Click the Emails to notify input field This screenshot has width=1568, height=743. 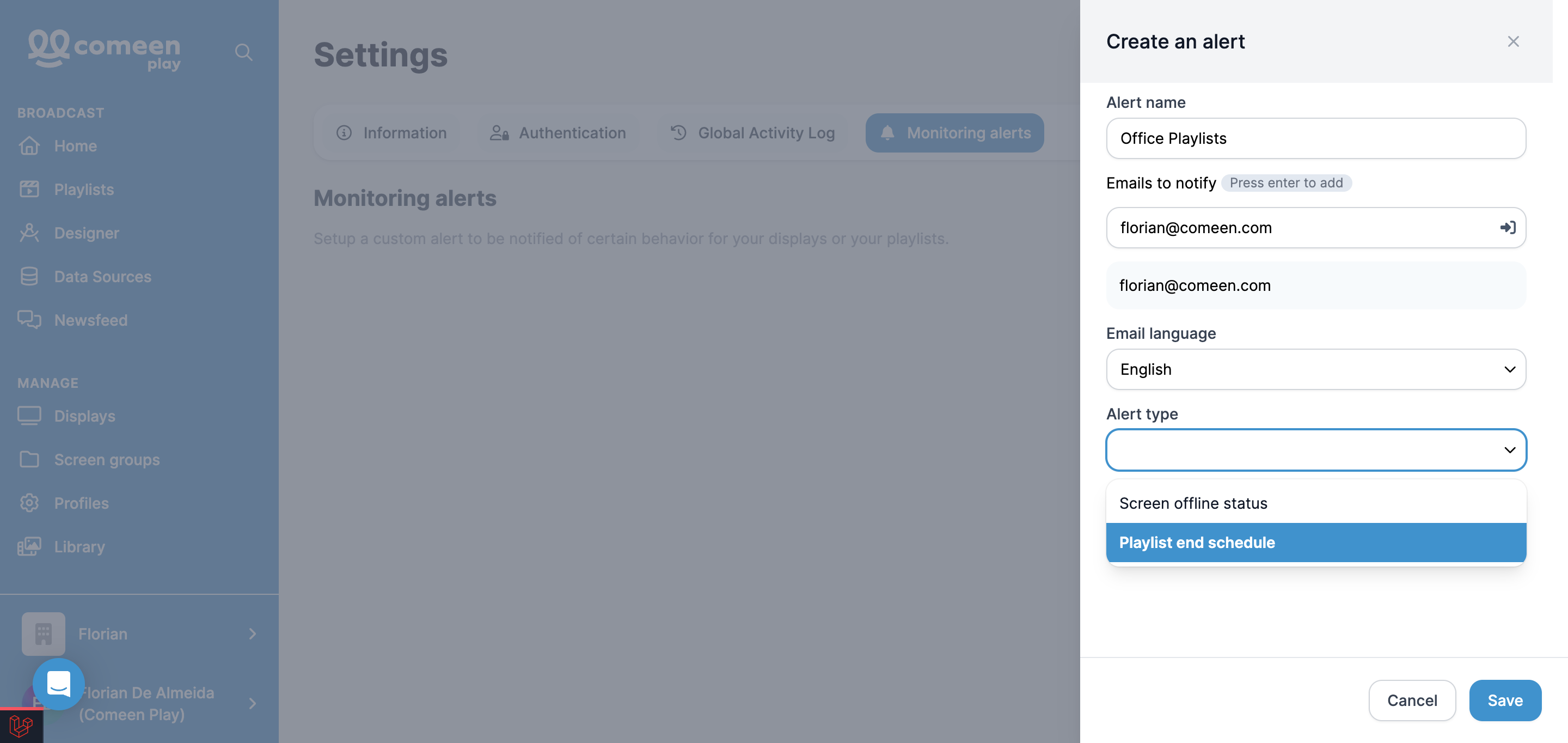[1315, 228]
